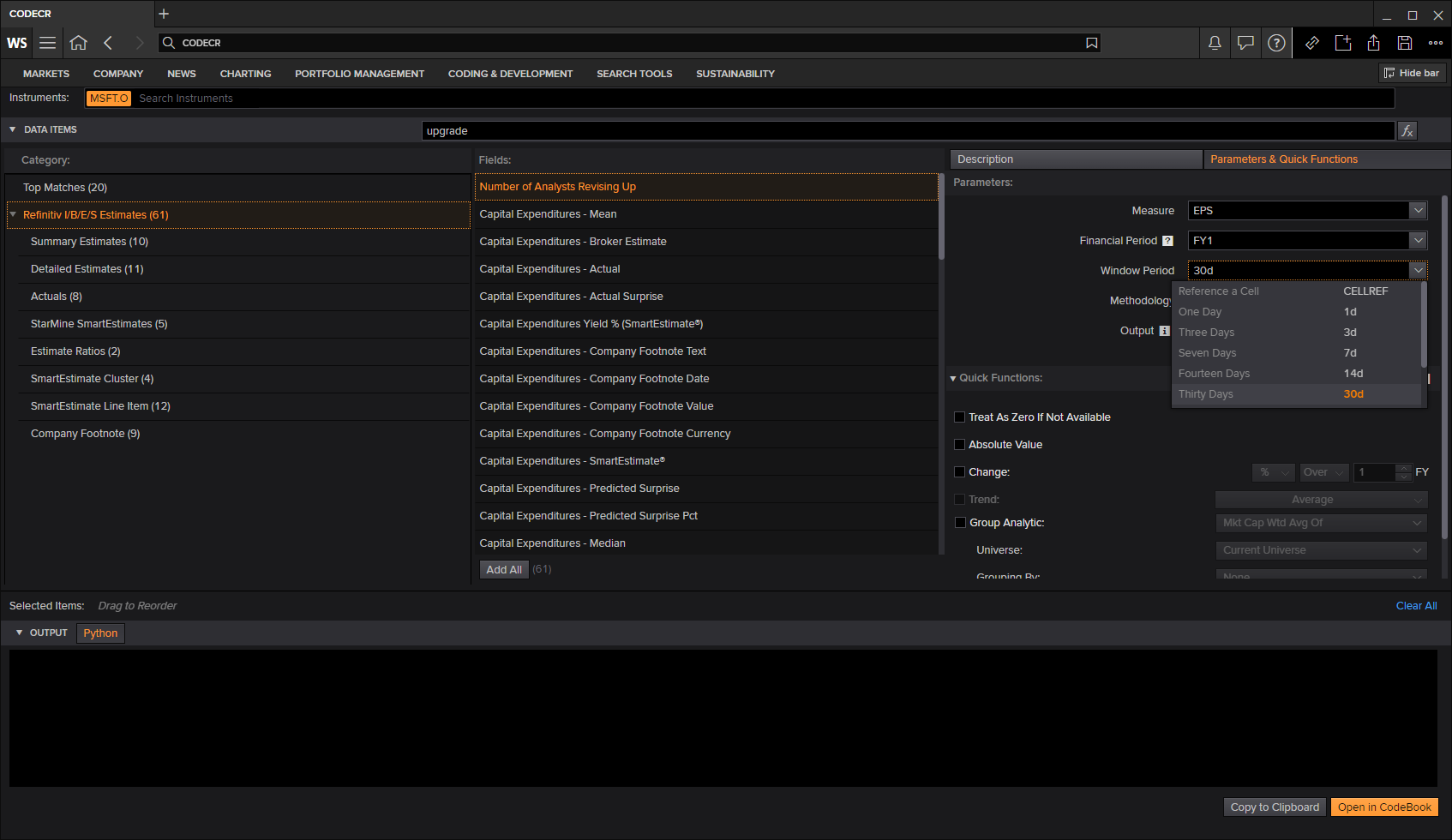Enable Treat As Zero If Not Available
The width and height of the screenshot is (1452, 840).
[x=960, y=417]
